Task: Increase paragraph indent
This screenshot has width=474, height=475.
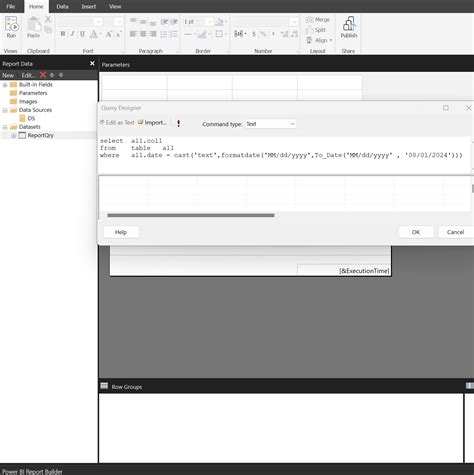Action: [174, 22]
